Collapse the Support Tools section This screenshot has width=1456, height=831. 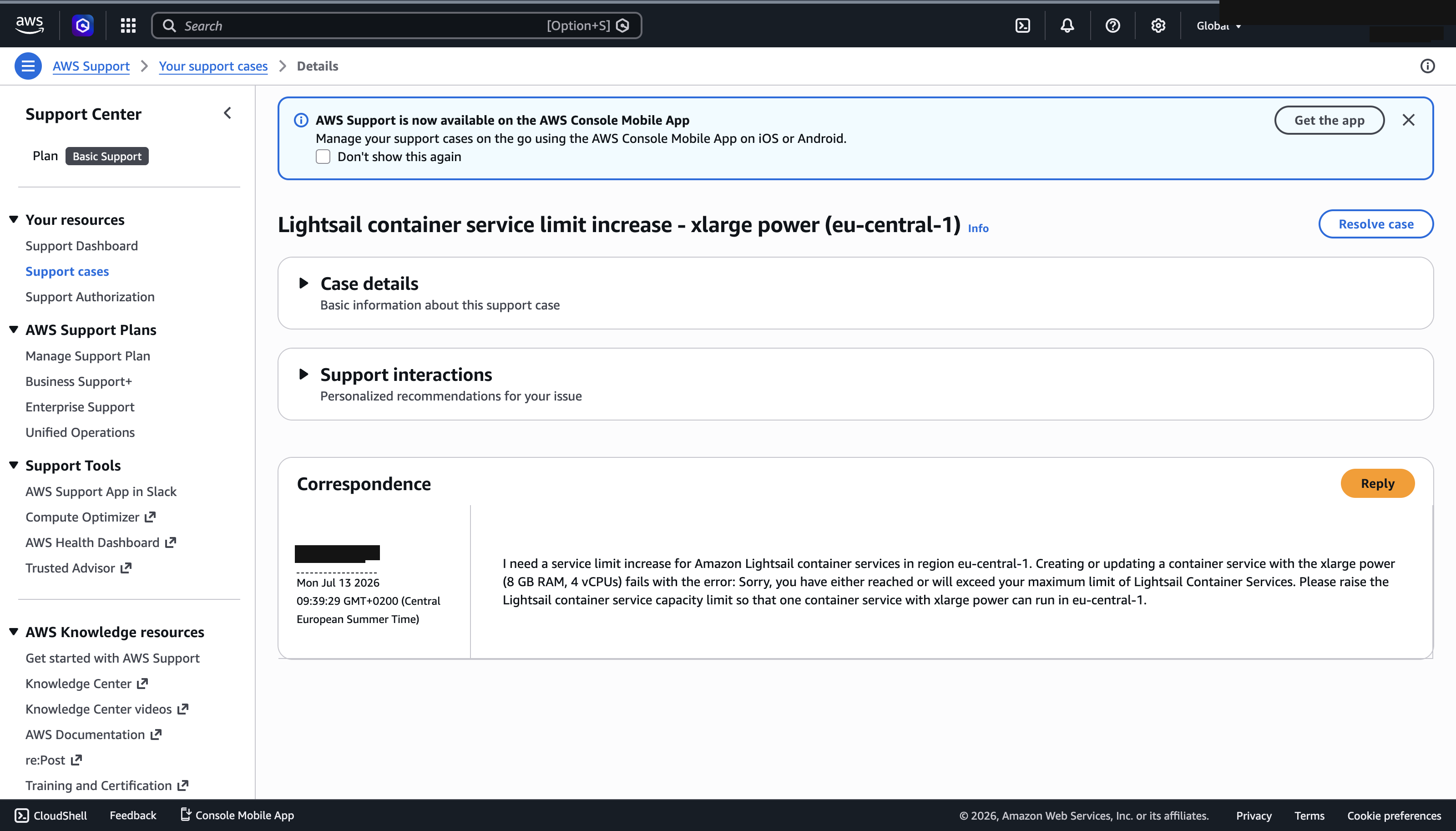[x=14, y=465]
